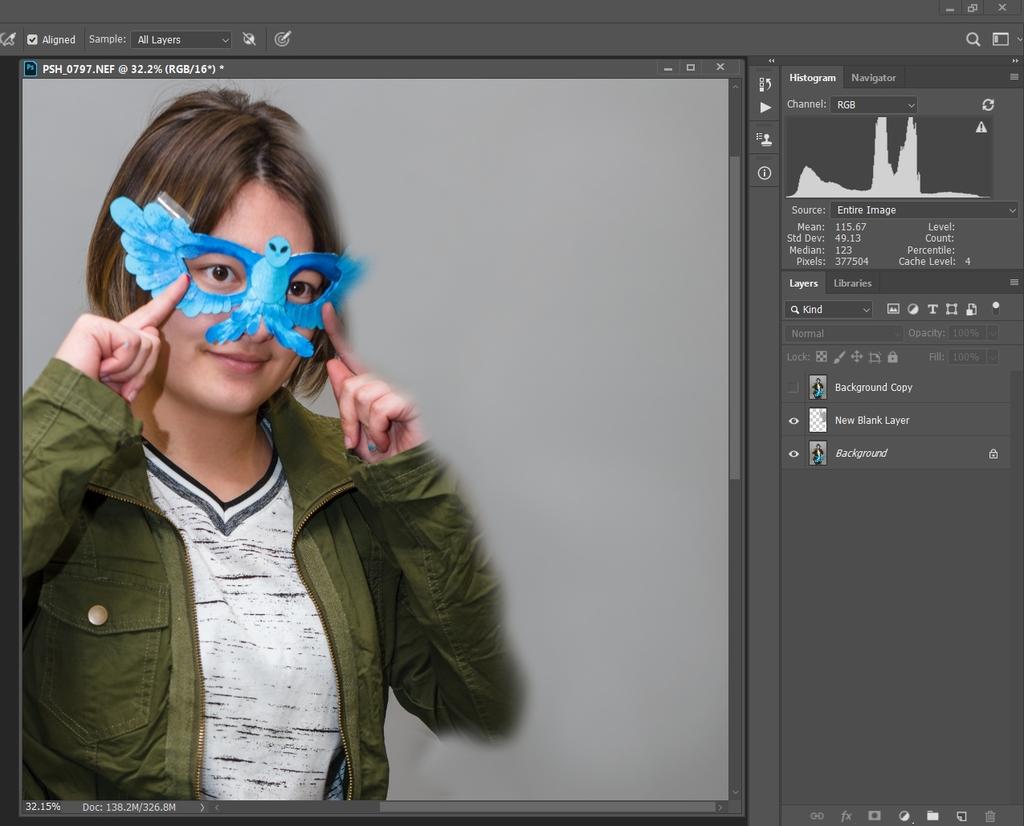The image size is (1024, 826).
Task: Create a new layer using the bottom icon
Action: pyautogui.click(x=961, y=816)
